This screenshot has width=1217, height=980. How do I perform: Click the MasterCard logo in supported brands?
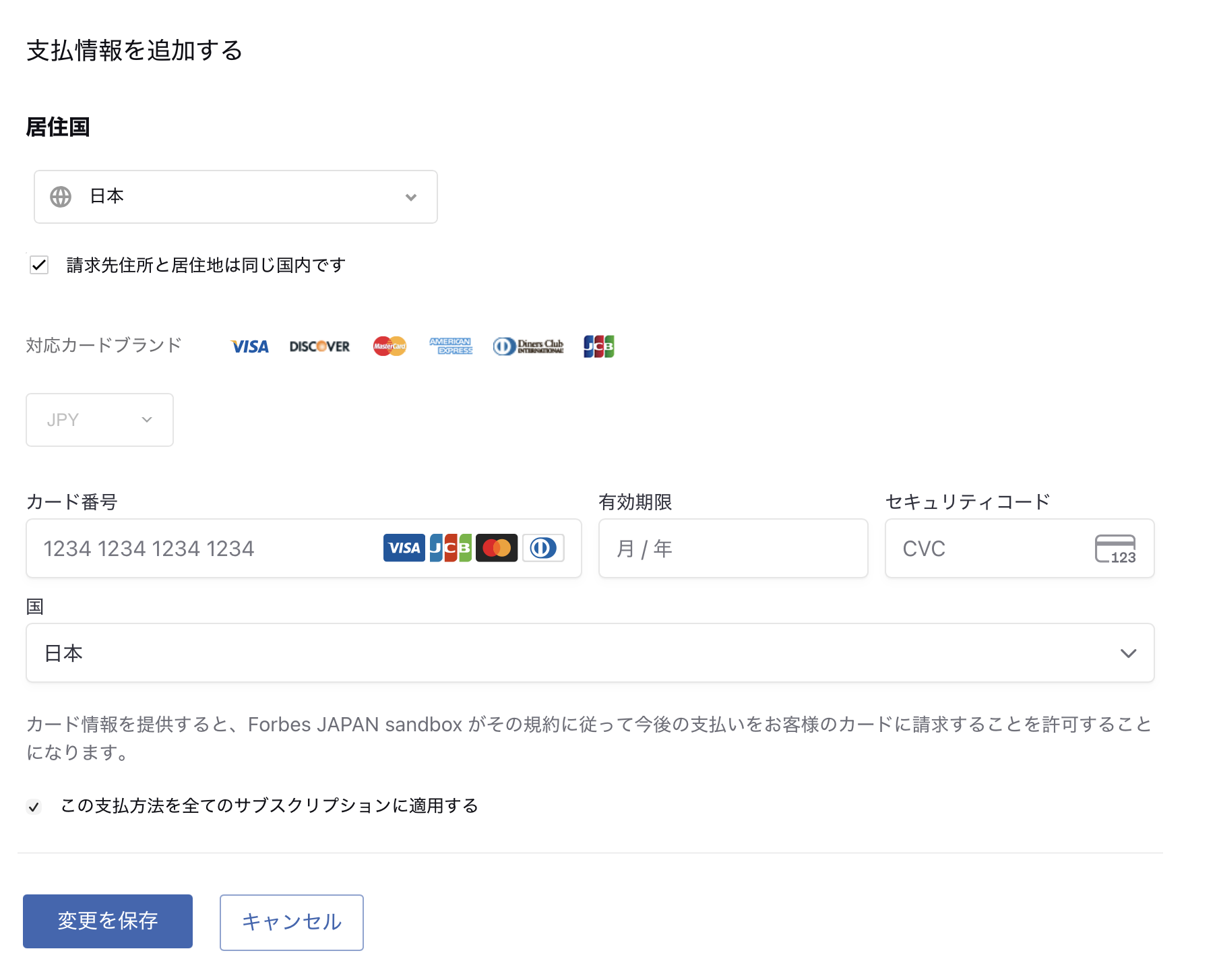pos(389,346)
